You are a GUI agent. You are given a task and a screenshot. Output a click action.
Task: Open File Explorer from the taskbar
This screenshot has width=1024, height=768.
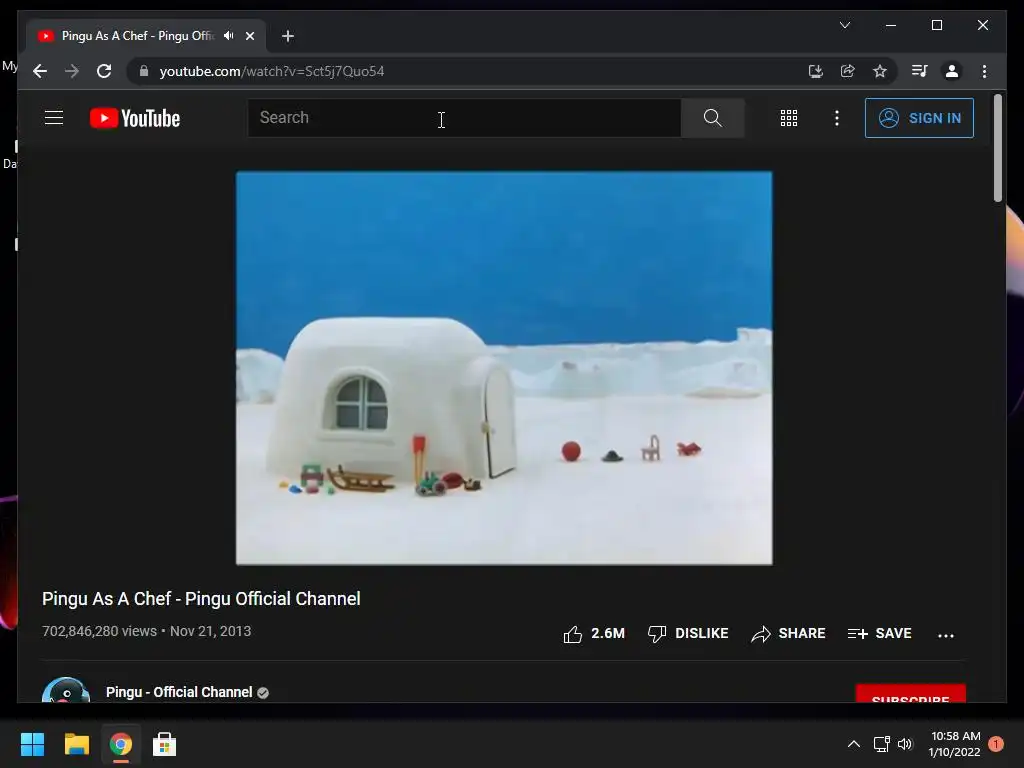77,744
